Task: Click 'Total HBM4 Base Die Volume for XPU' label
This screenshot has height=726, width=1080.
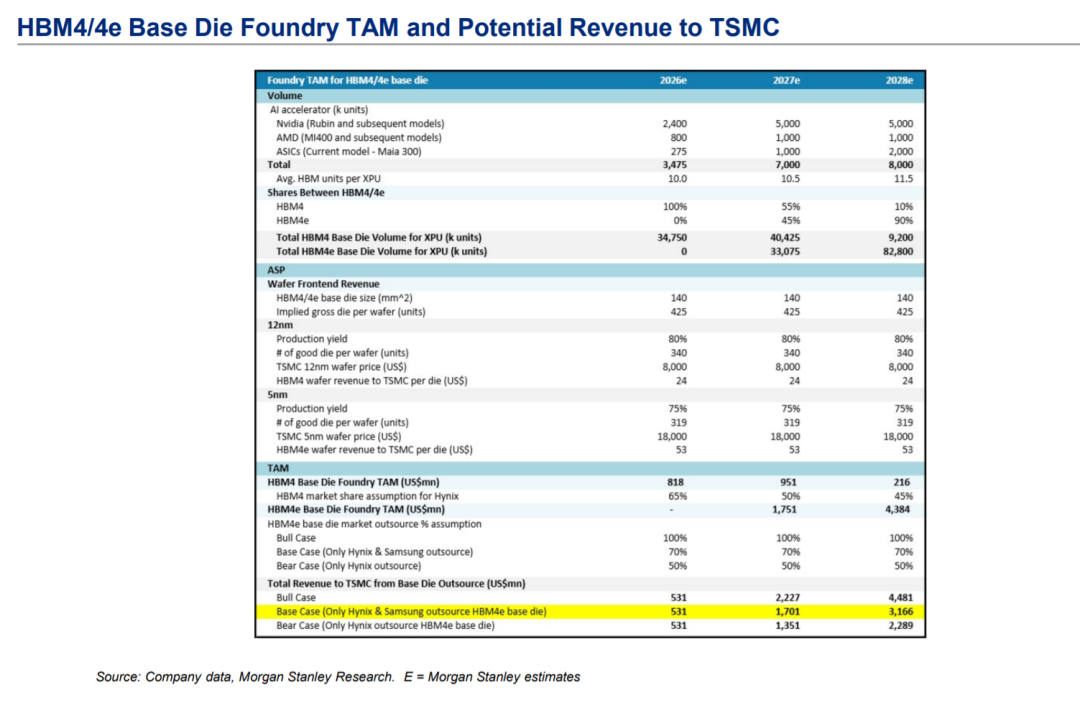Action: click(379, 238)
